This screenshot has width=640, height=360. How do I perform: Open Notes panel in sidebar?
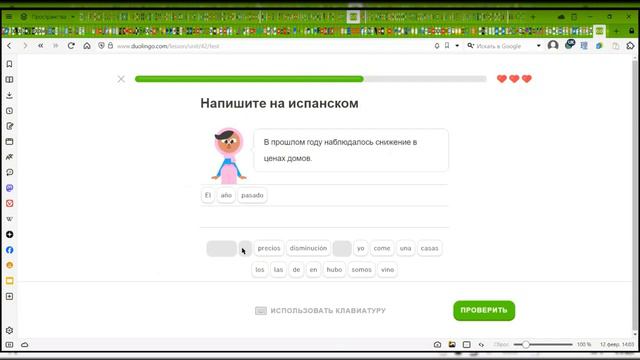click(x=9, y=126)
